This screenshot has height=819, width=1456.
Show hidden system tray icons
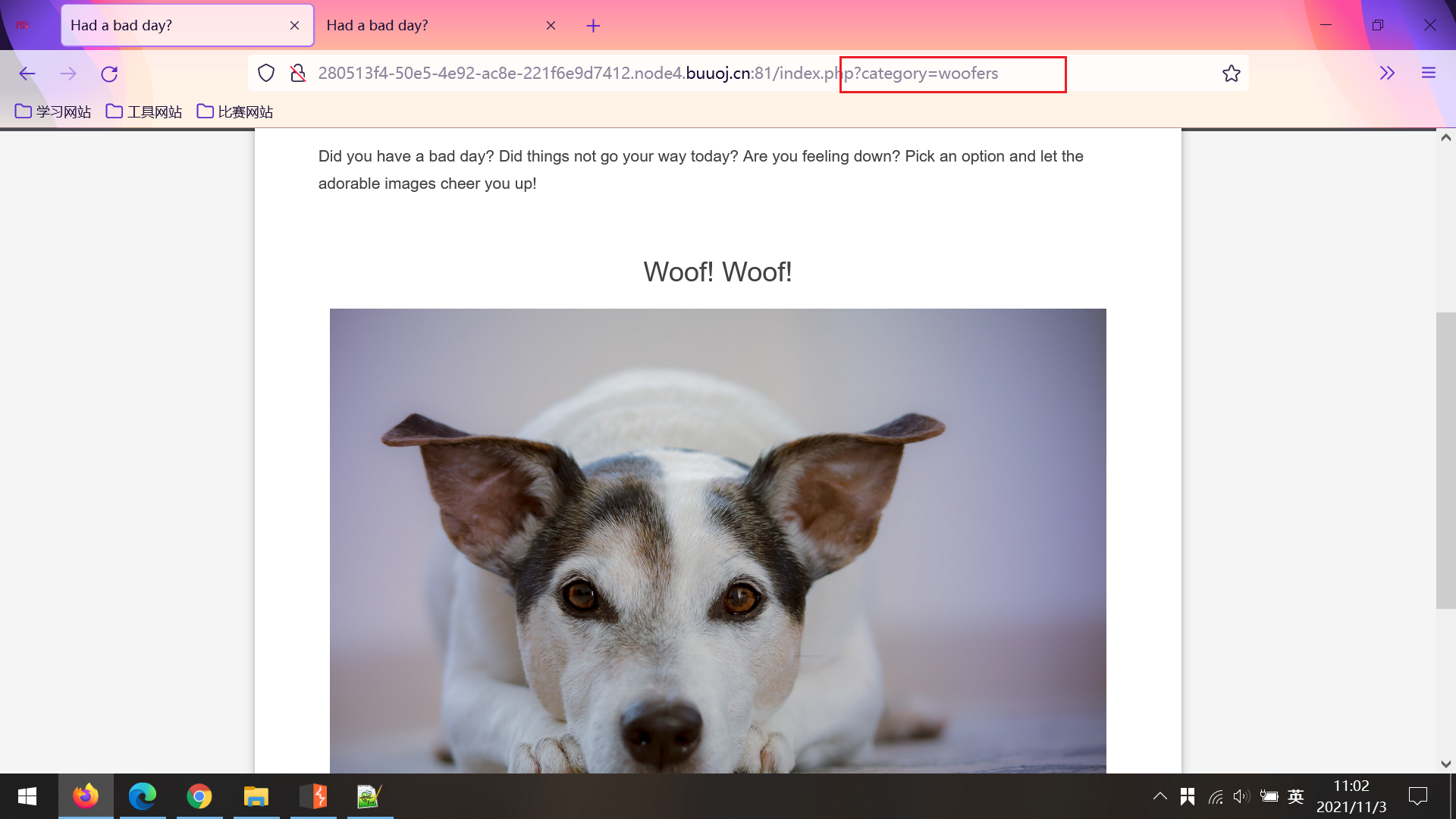click(1159, 796)
